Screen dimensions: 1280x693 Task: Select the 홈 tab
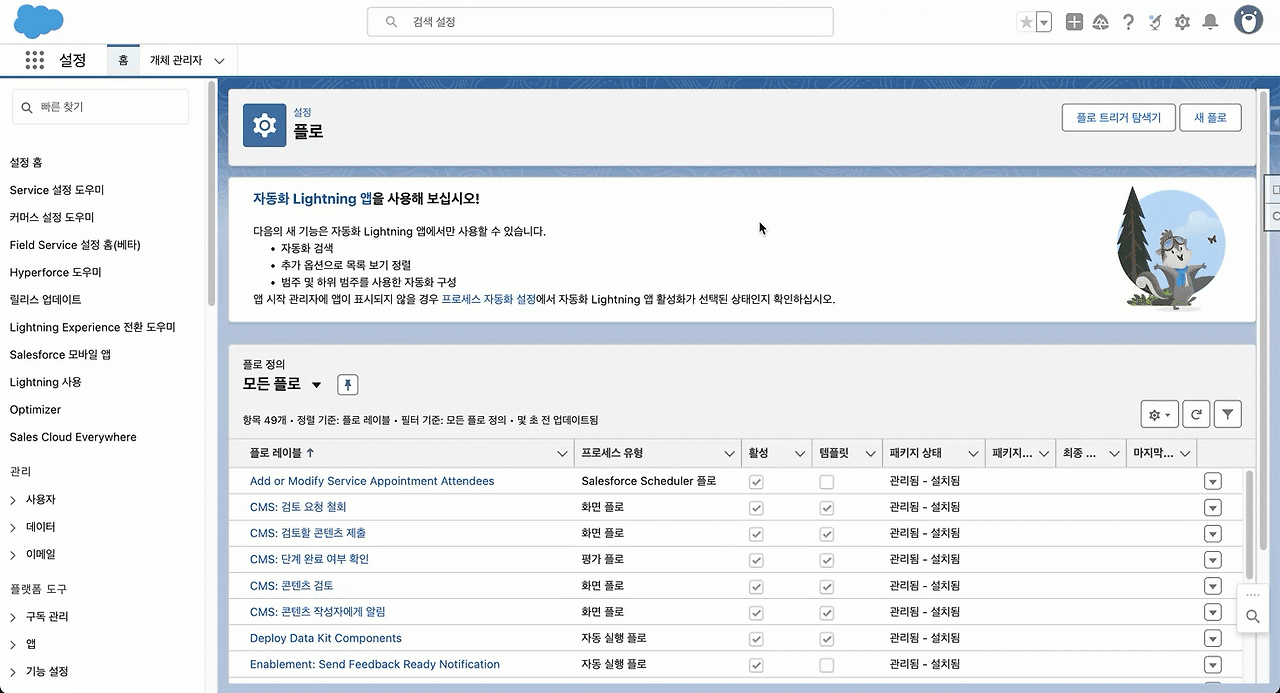[x=123, y=60]
